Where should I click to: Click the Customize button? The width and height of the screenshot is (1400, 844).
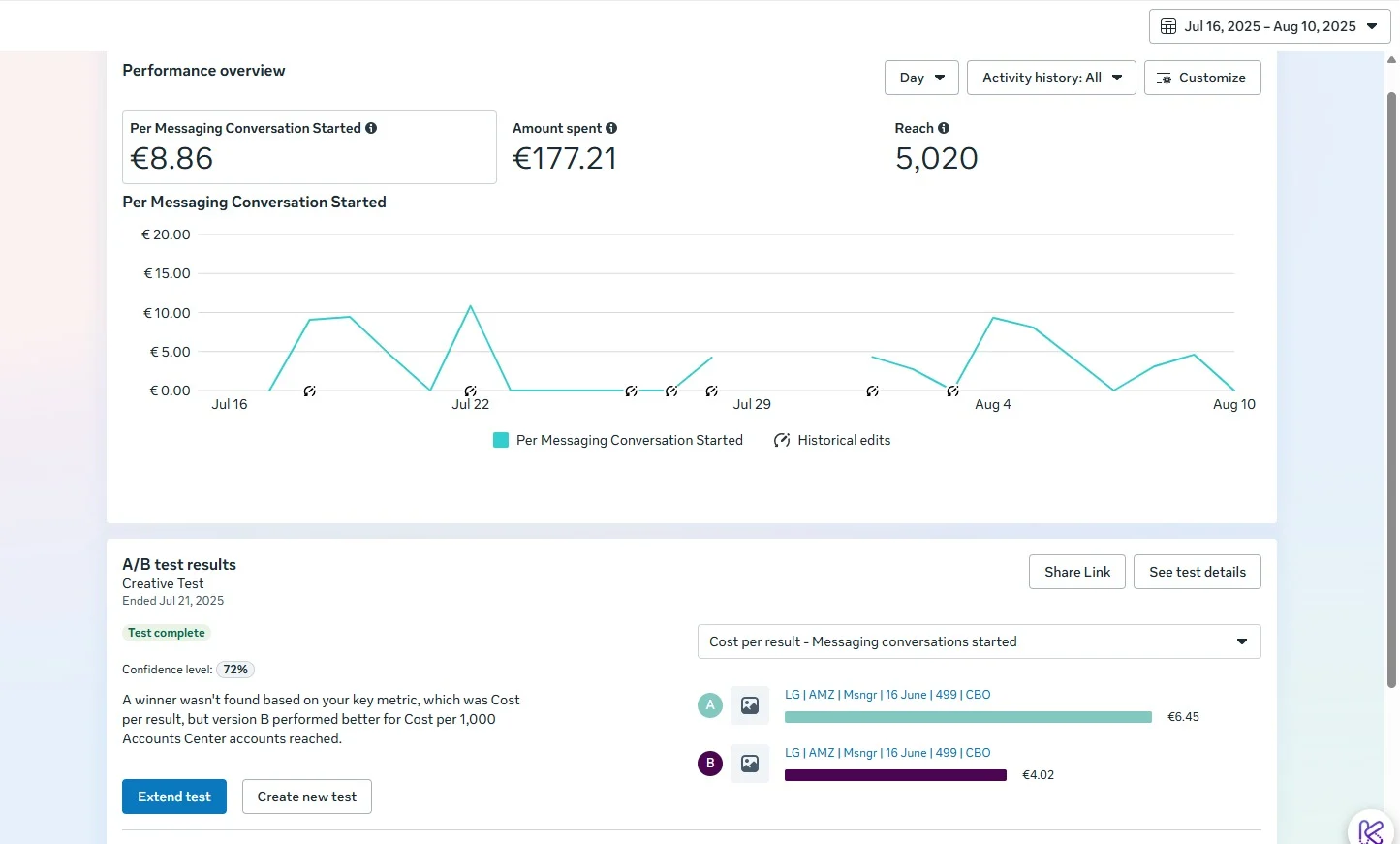(x=1202, y=78)
